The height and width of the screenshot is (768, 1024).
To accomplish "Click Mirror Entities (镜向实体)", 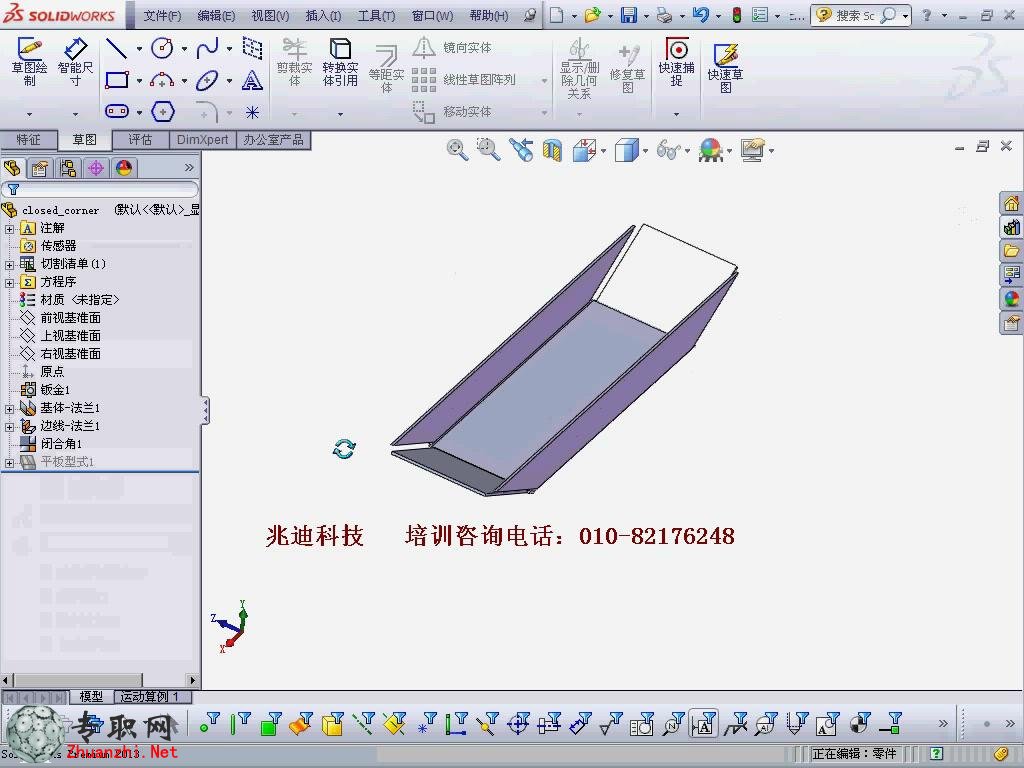I will click(453, 48).
